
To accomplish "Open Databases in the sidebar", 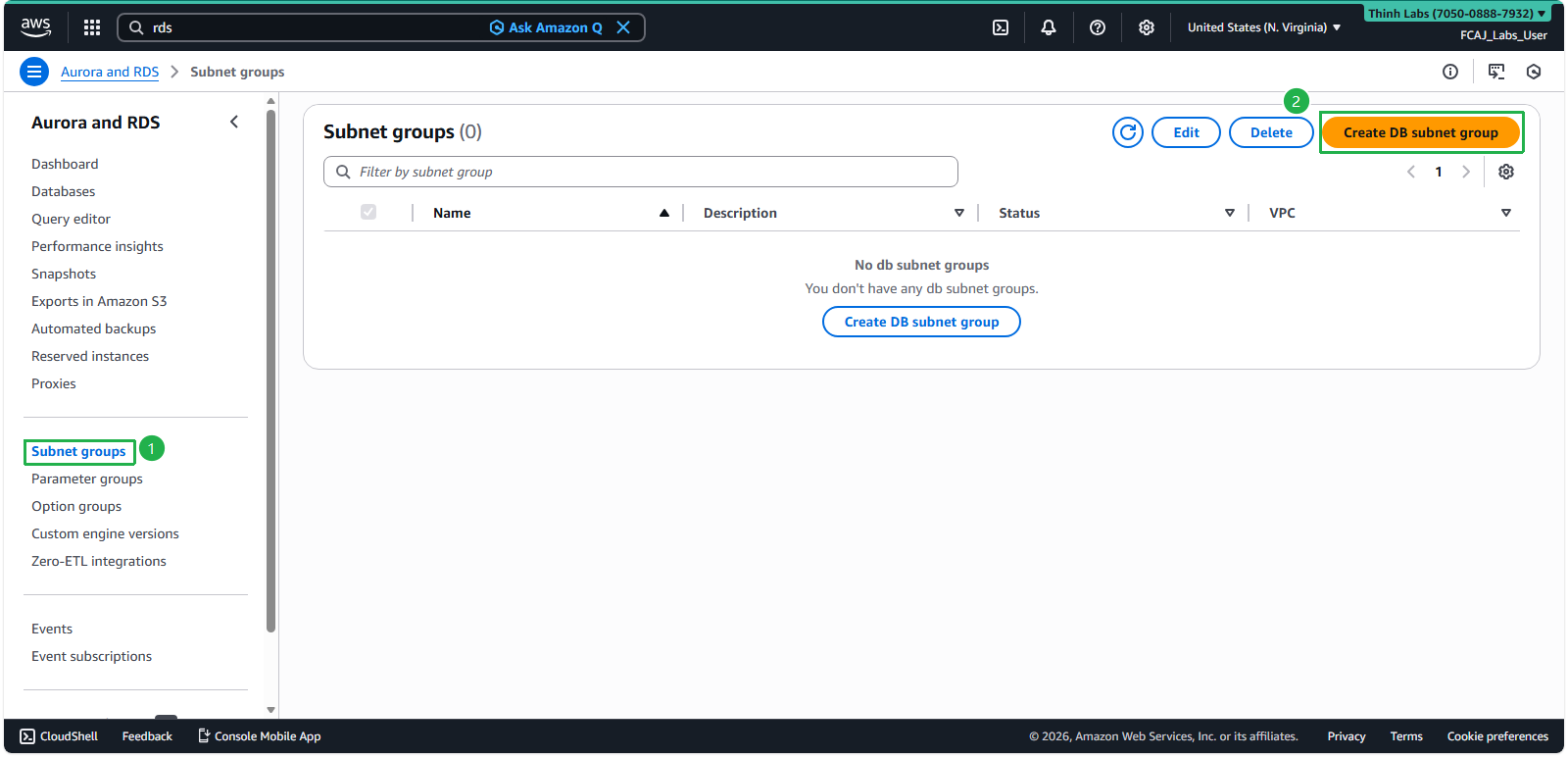I will coord(64,191).
